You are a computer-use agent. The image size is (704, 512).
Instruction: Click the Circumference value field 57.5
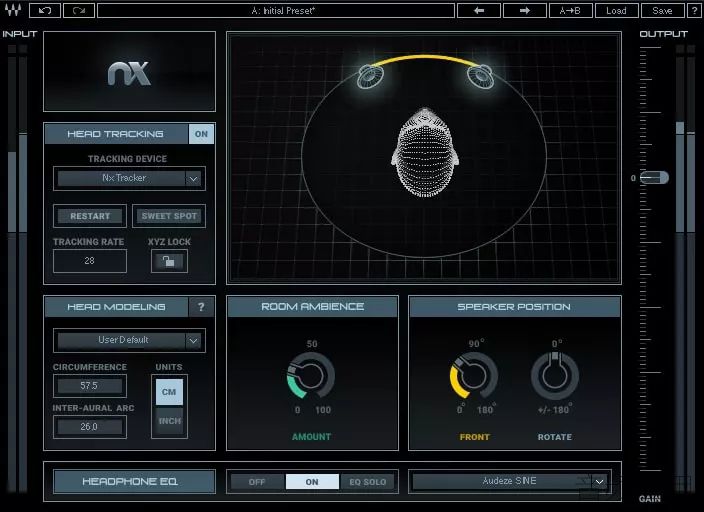pos(90,385)
